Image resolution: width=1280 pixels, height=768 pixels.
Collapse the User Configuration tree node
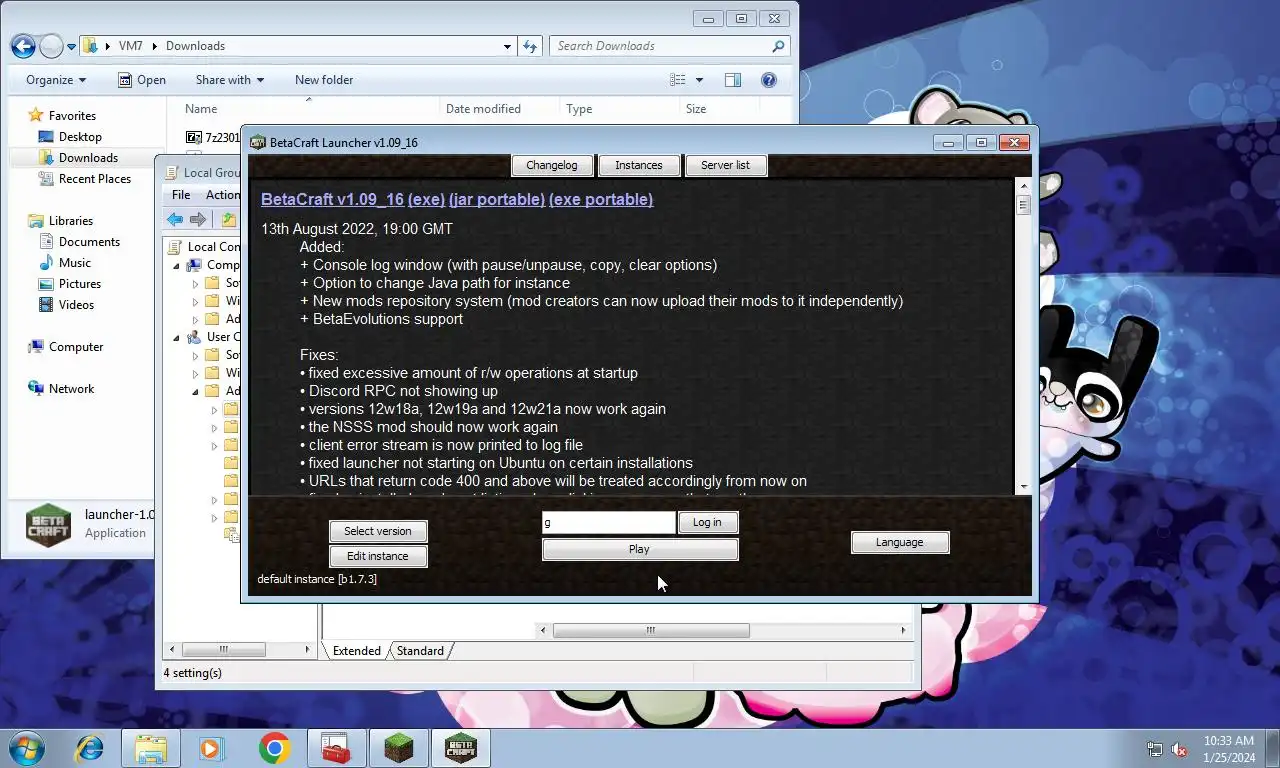[177, 337]
